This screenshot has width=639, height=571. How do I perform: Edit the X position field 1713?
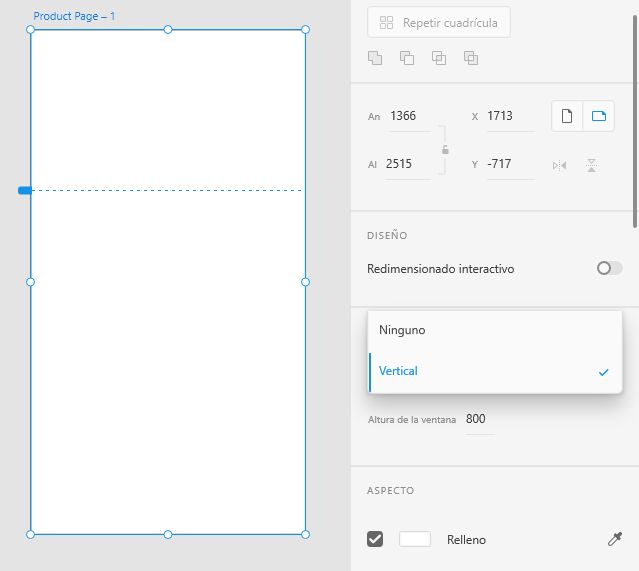511,116
